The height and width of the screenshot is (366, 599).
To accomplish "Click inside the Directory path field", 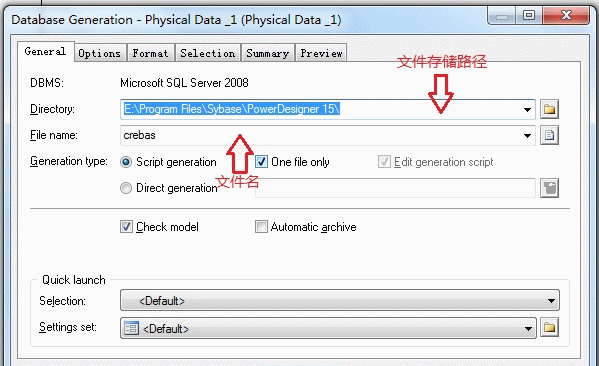I will pyautogui.click(x=328, y=109).
